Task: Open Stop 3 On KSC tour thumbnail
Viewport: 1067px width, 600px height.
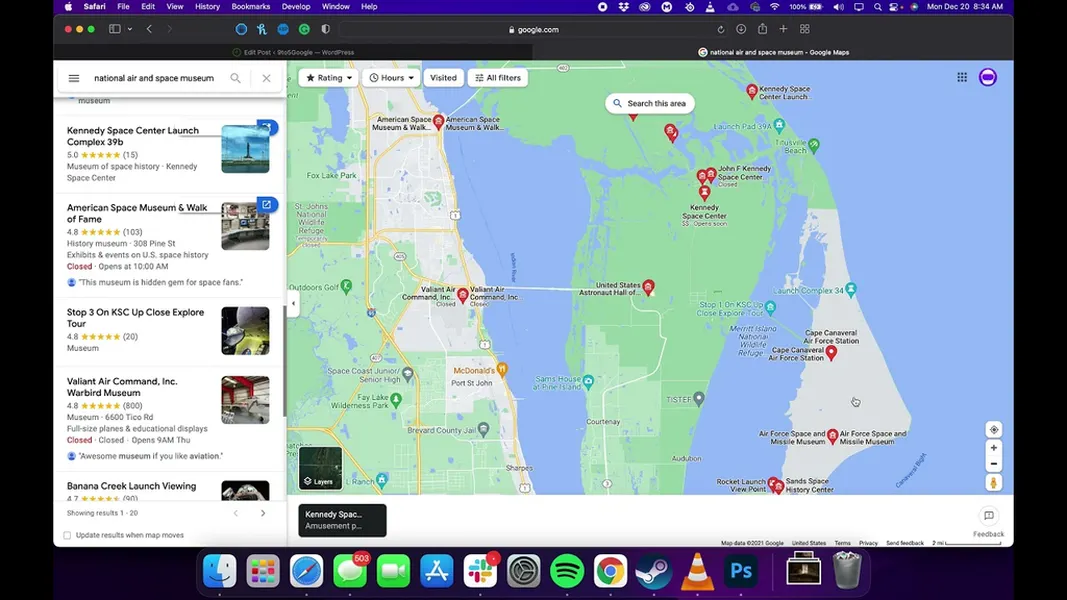Action: tap(245, 331)
